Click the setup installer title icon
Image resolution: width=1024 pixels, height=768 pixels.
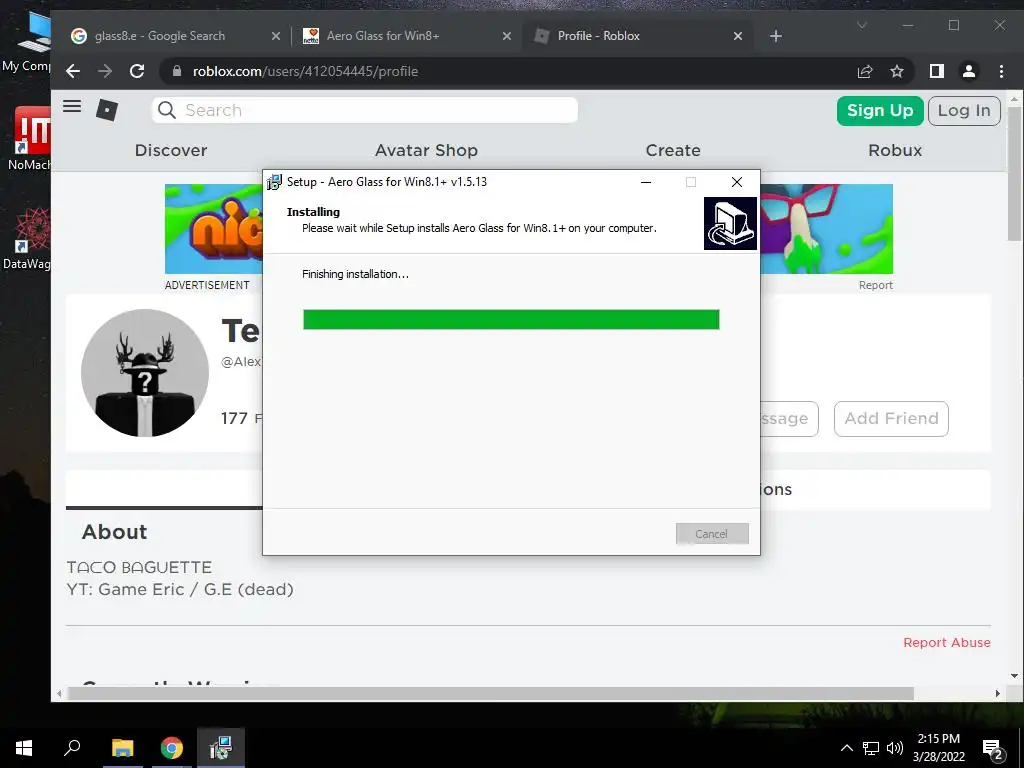click(274, 182)
